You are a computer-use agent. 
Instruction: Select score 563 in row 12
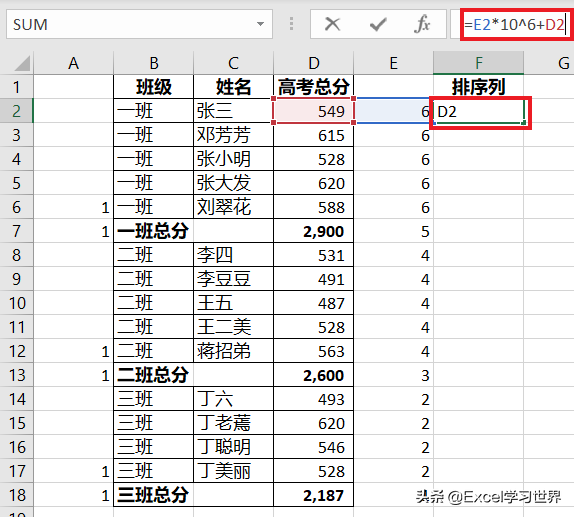pos(313,351)
